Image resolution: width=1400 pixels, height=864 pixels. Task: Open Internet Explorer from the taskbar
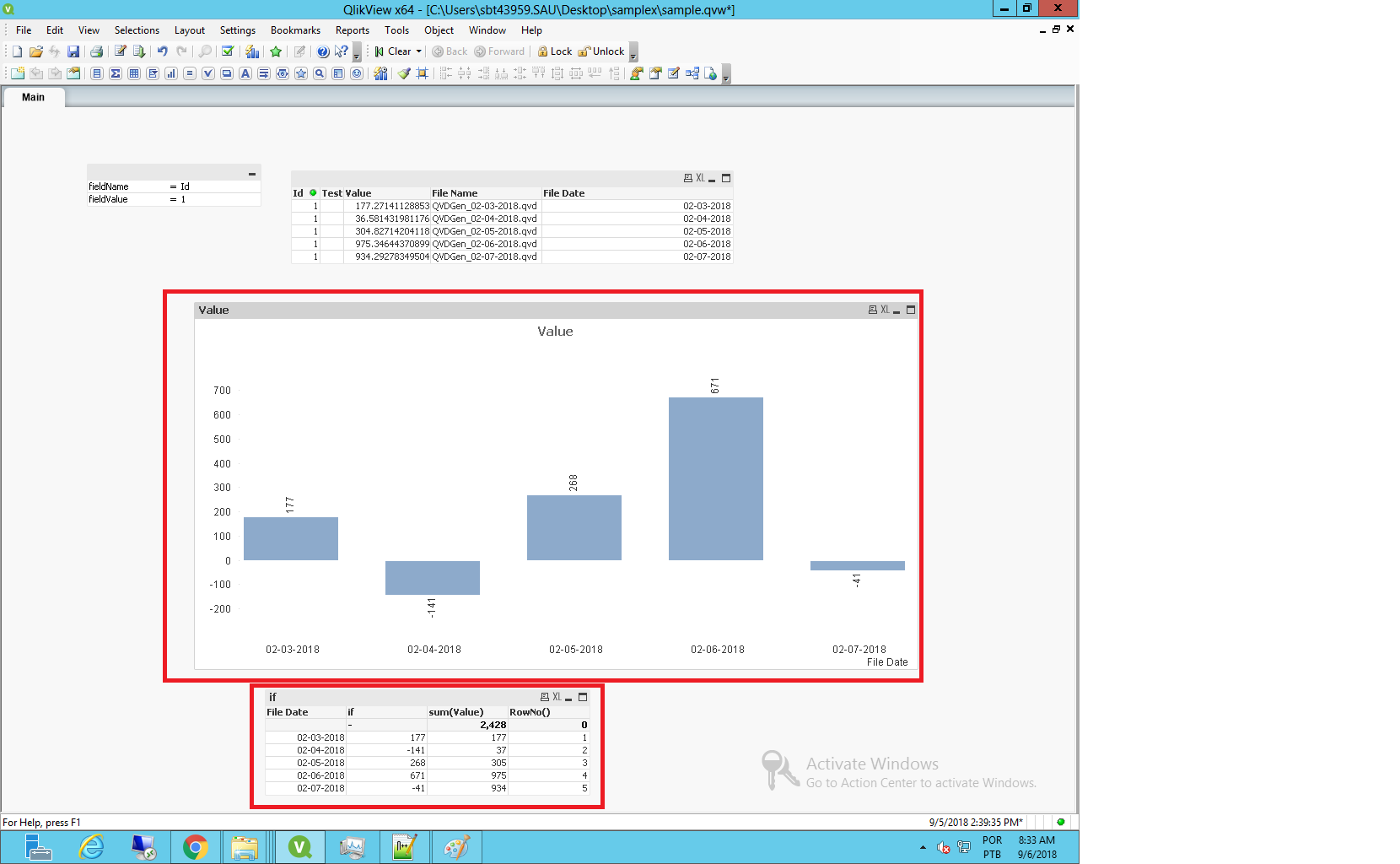click(x=91, y=847)
